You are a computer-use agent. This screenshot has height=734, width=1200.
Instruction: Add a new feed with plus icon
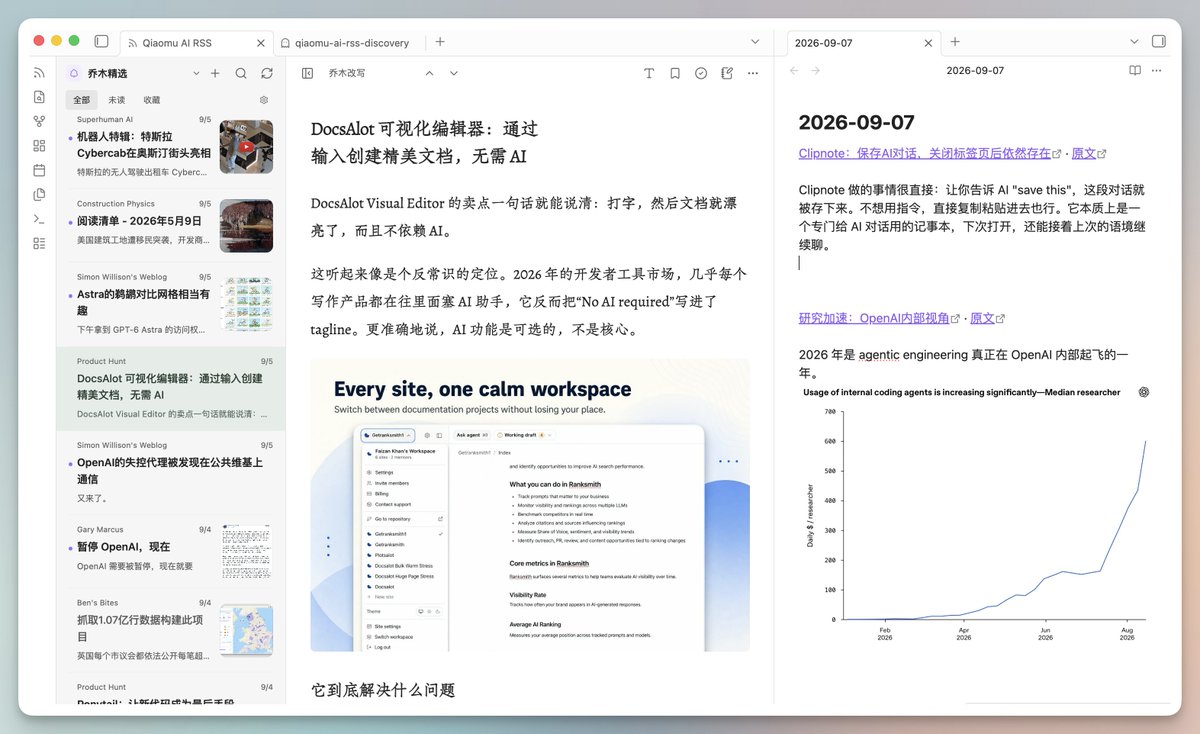(x=214, y=73)
